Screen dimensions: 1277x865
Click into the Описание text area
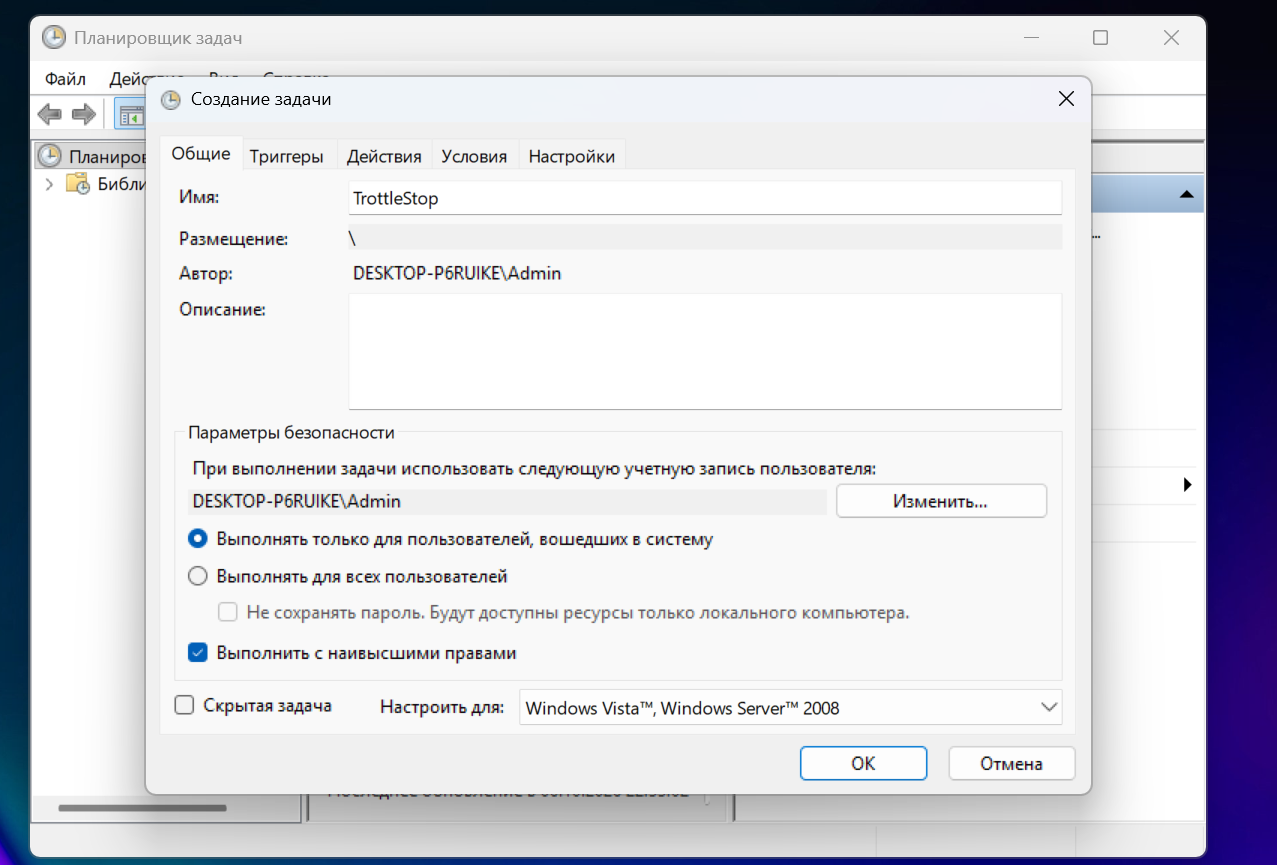point(705,351)
